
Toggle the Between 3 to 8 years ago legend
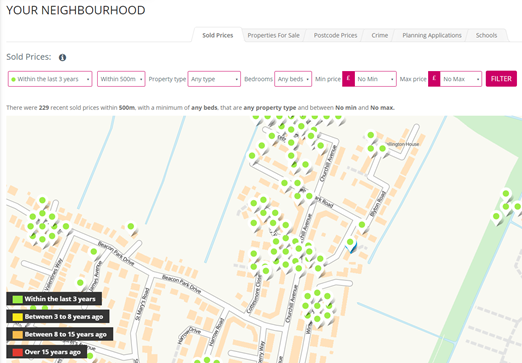tap(58, 317)
